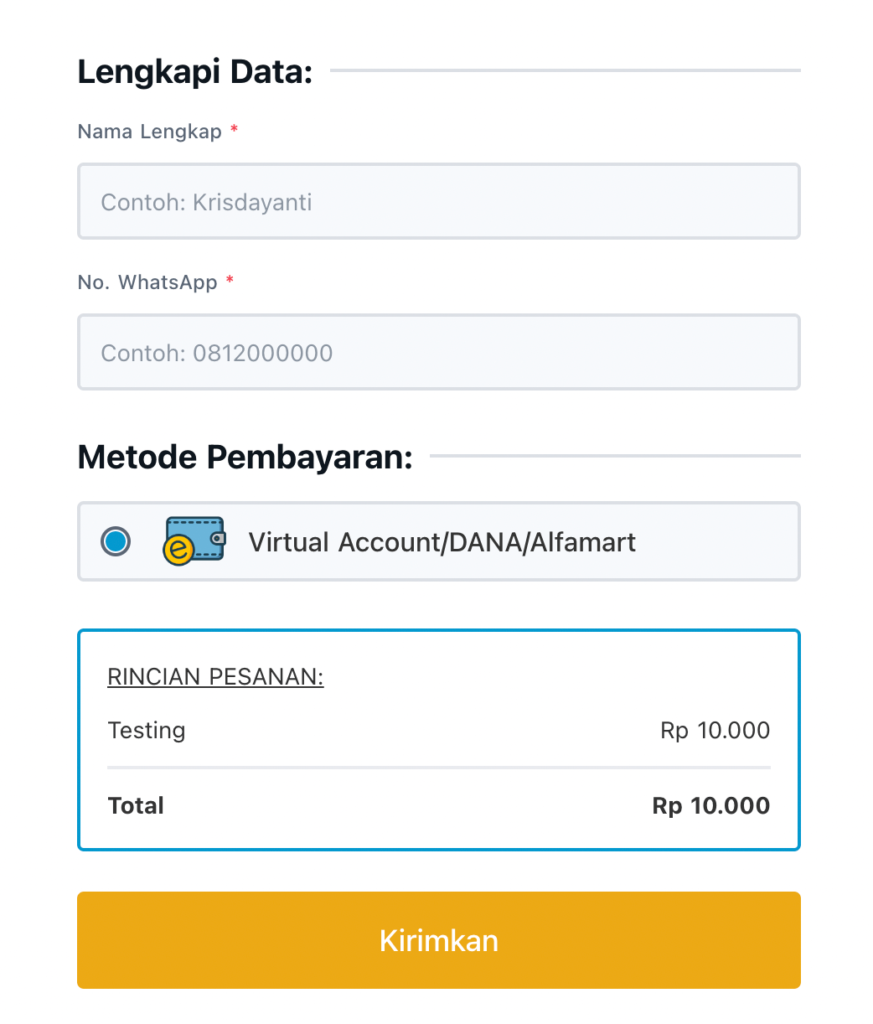Screen dimensions: 873x1024
Task: Focus the No. WhatsApp input field
Action: pyautogui.click(x=438, y=353)
